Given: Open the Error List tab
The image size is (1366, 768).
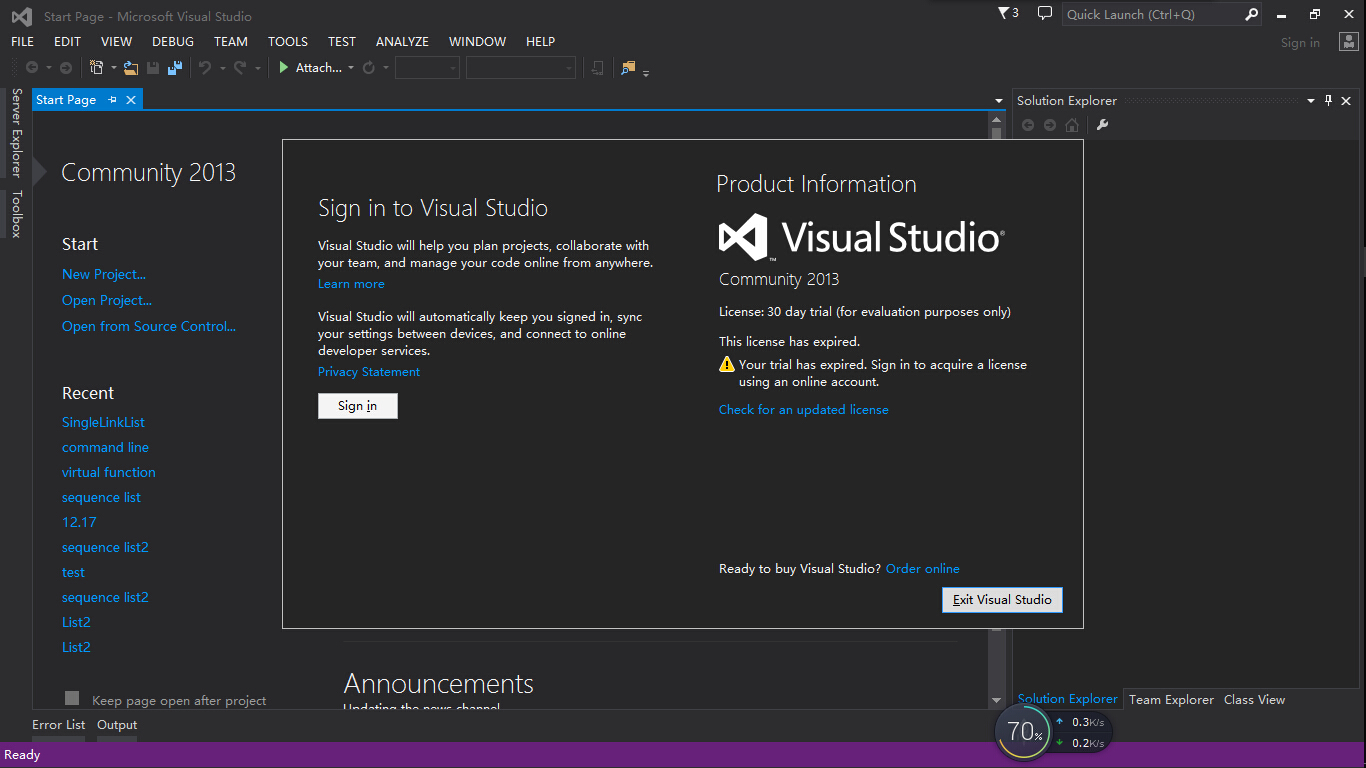Looking at the screenshot, I should click(59, 725).
